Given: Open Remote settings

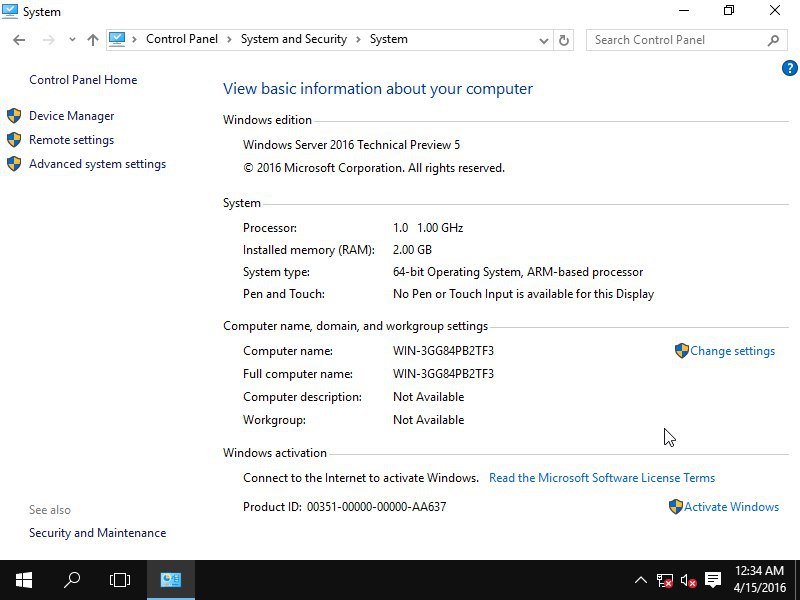Looking at the screenshot, I should (71, 140).
